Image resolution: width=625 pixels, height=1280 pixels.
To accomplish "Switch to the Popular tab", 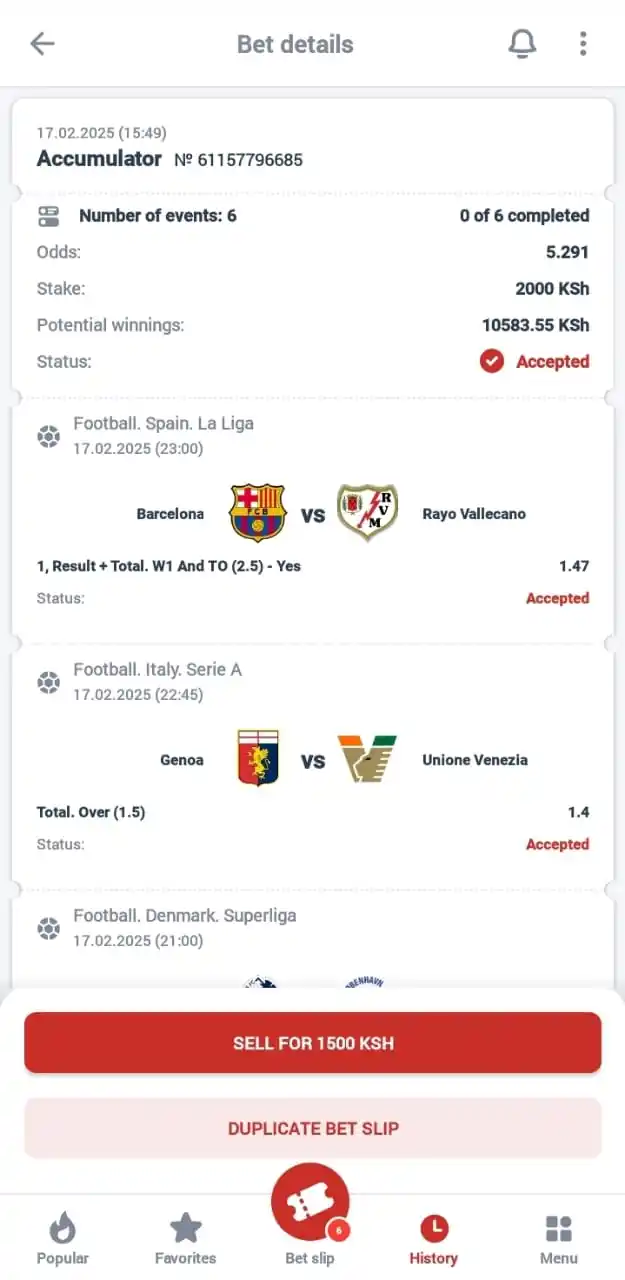I will tap(63, 1238).
